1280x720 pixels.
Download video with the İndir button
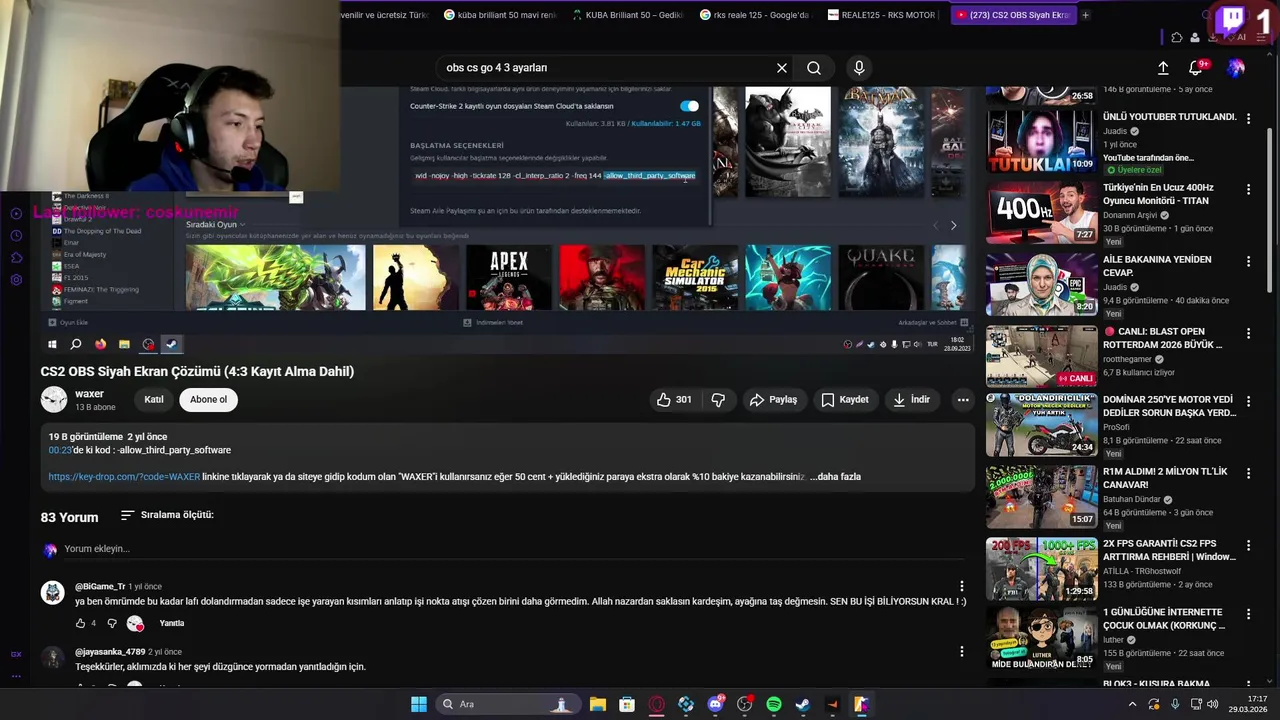click(911, 399)
